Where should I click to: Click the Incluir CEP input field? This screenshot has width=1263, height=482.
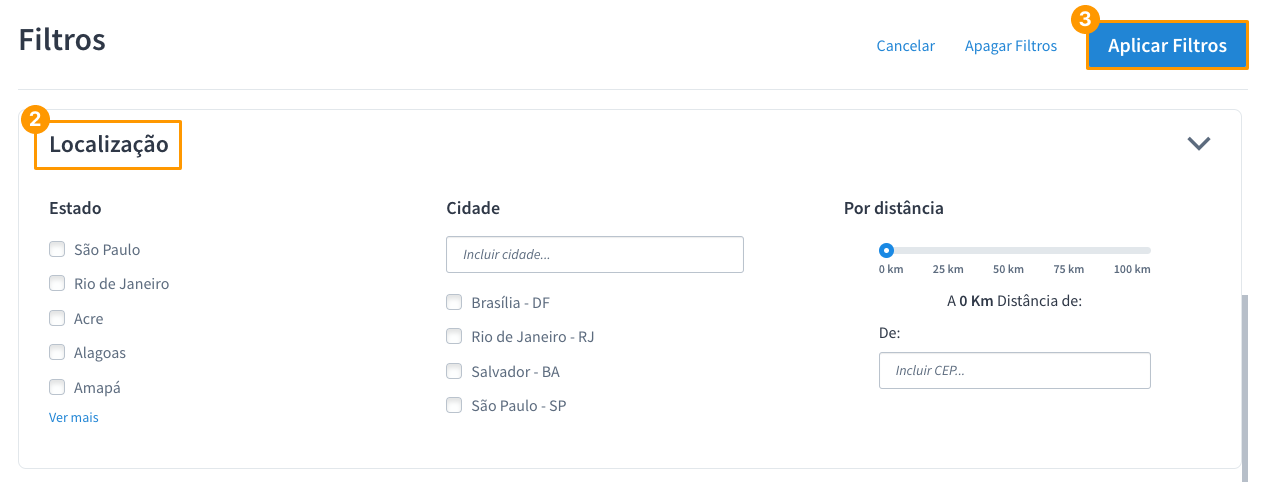point(1014,370)
